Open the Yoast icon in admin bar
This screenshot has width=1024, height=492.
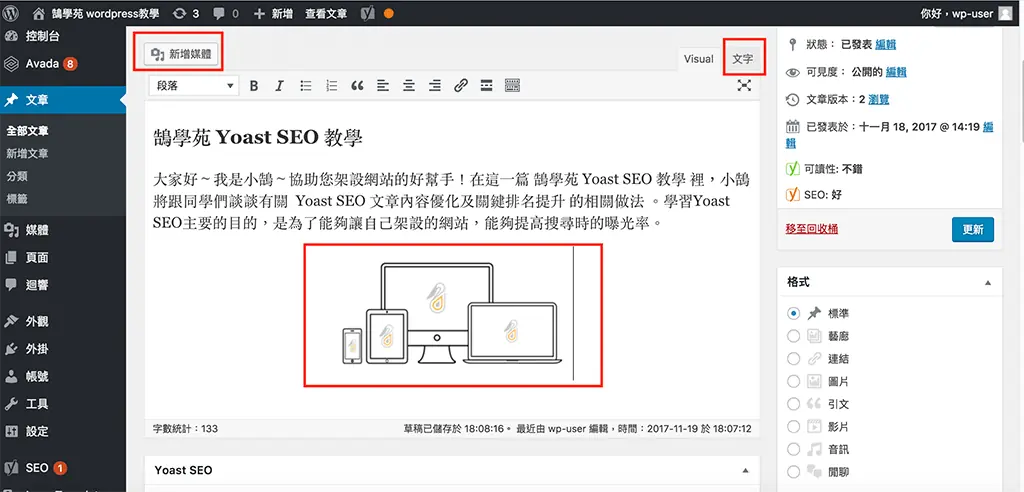coord(368,13)
